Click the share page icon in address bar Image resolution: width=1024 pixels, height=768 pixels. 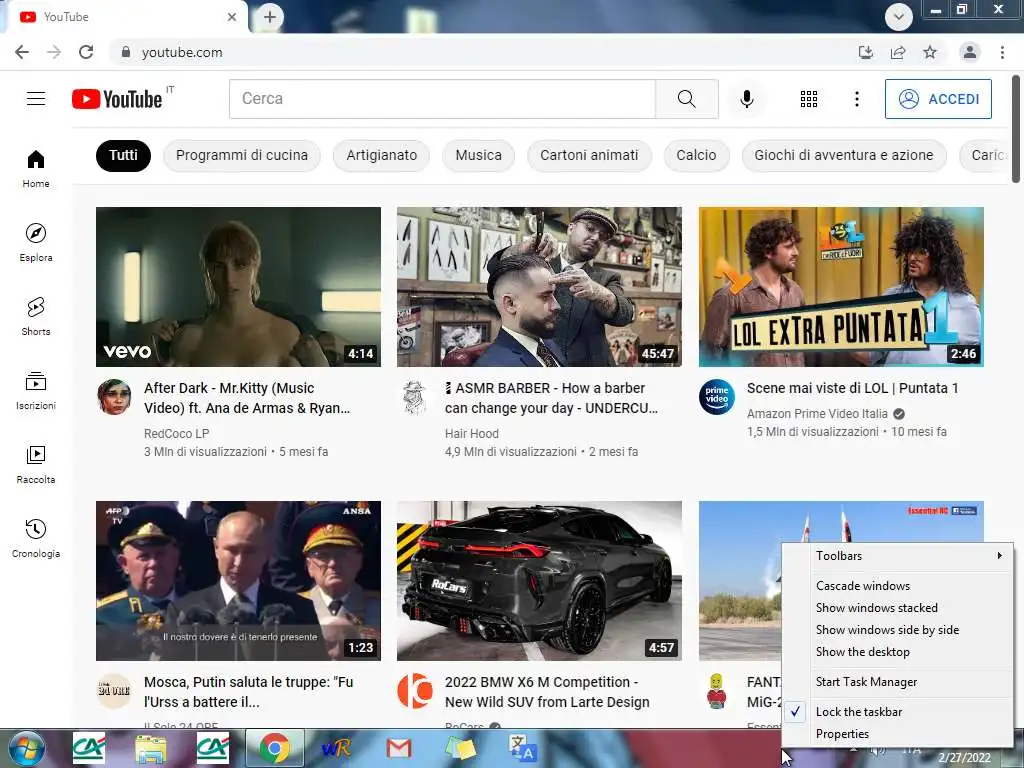click(x=898, y=52)
